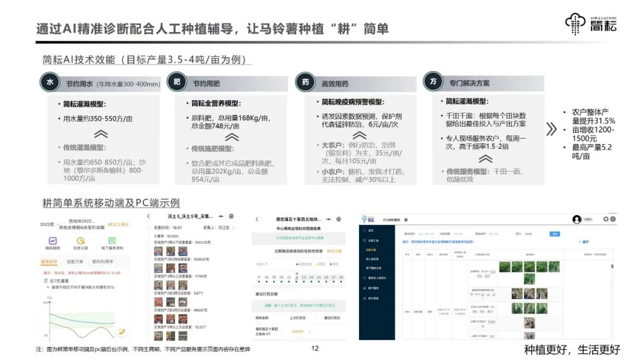
Task: Click the slogan 种植更好，生活更好
Action: tap(572, 350)
